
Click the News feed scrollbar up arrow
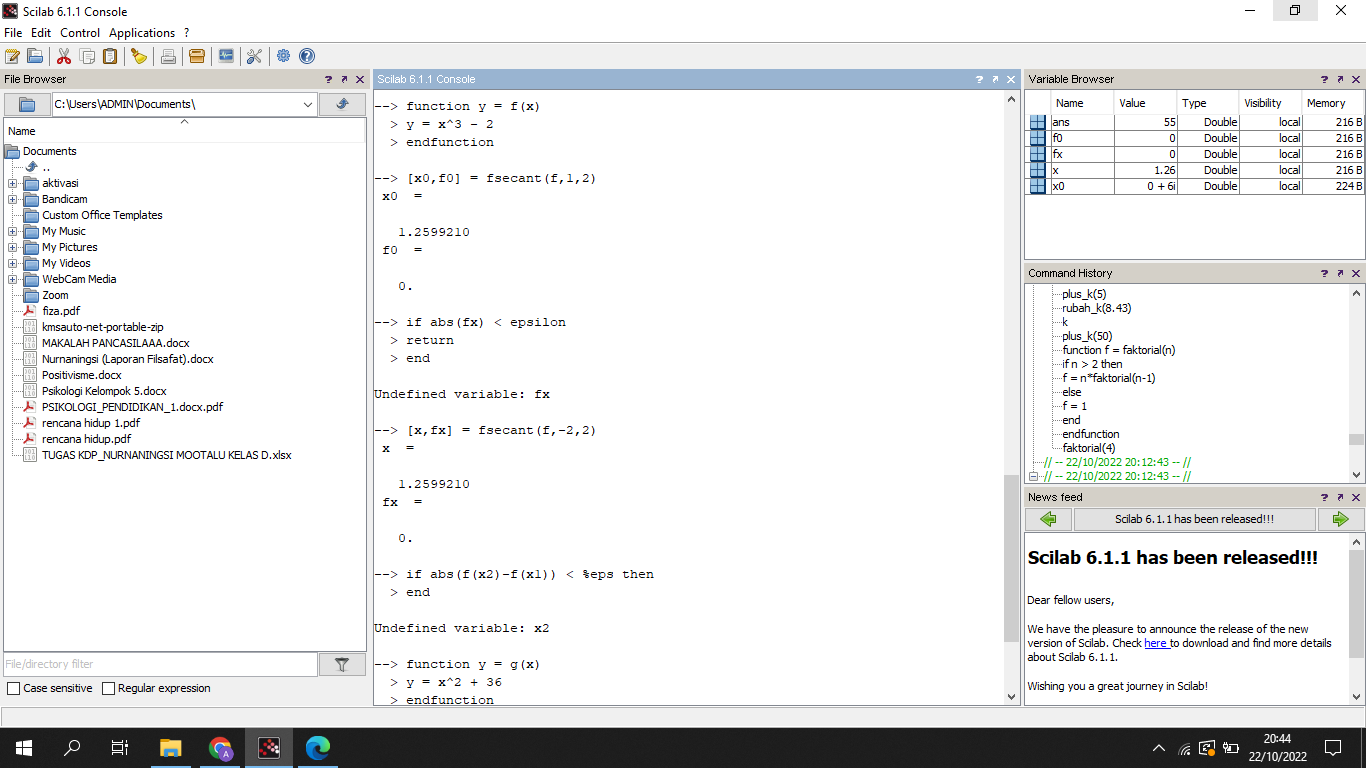pyautogui.click(x=1356, y=542)
